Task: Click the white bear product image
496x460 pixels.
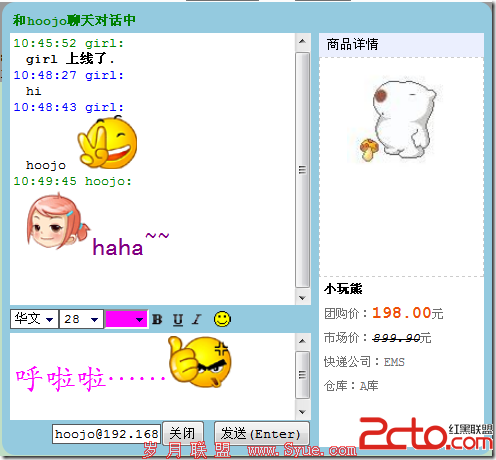Action: (x=399, y=121)
